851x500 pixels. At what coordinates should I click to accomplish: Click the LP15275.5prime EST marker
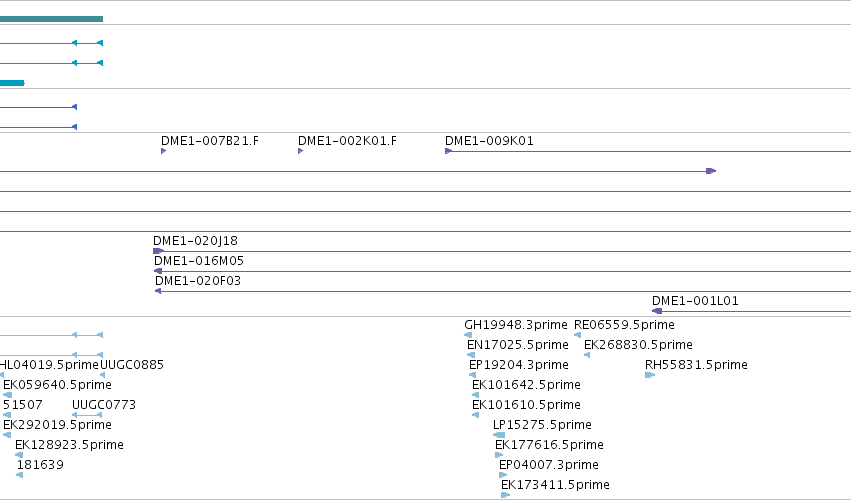(x=499, y=435)
